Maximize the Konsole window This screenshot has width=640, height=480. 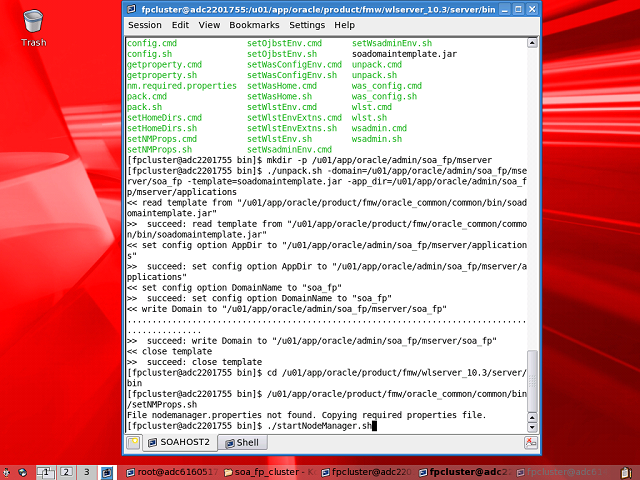518,9
